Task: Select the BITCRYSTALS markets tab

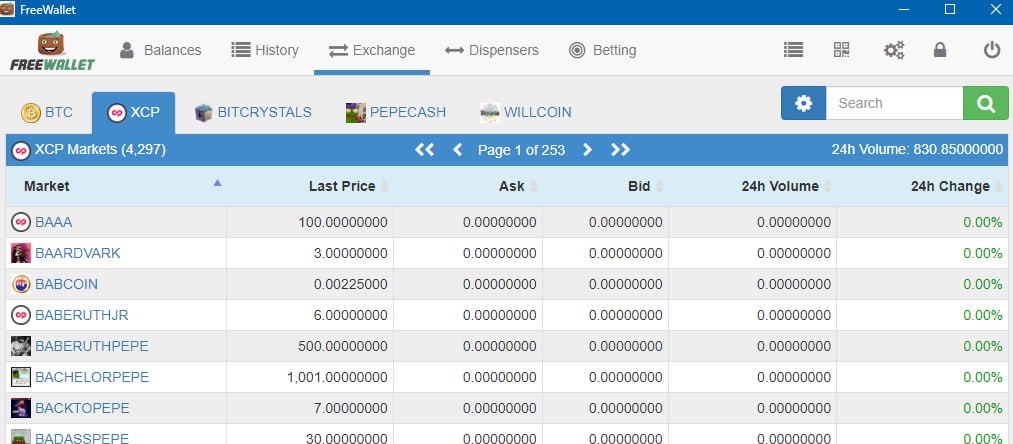Action: [253, 112]
